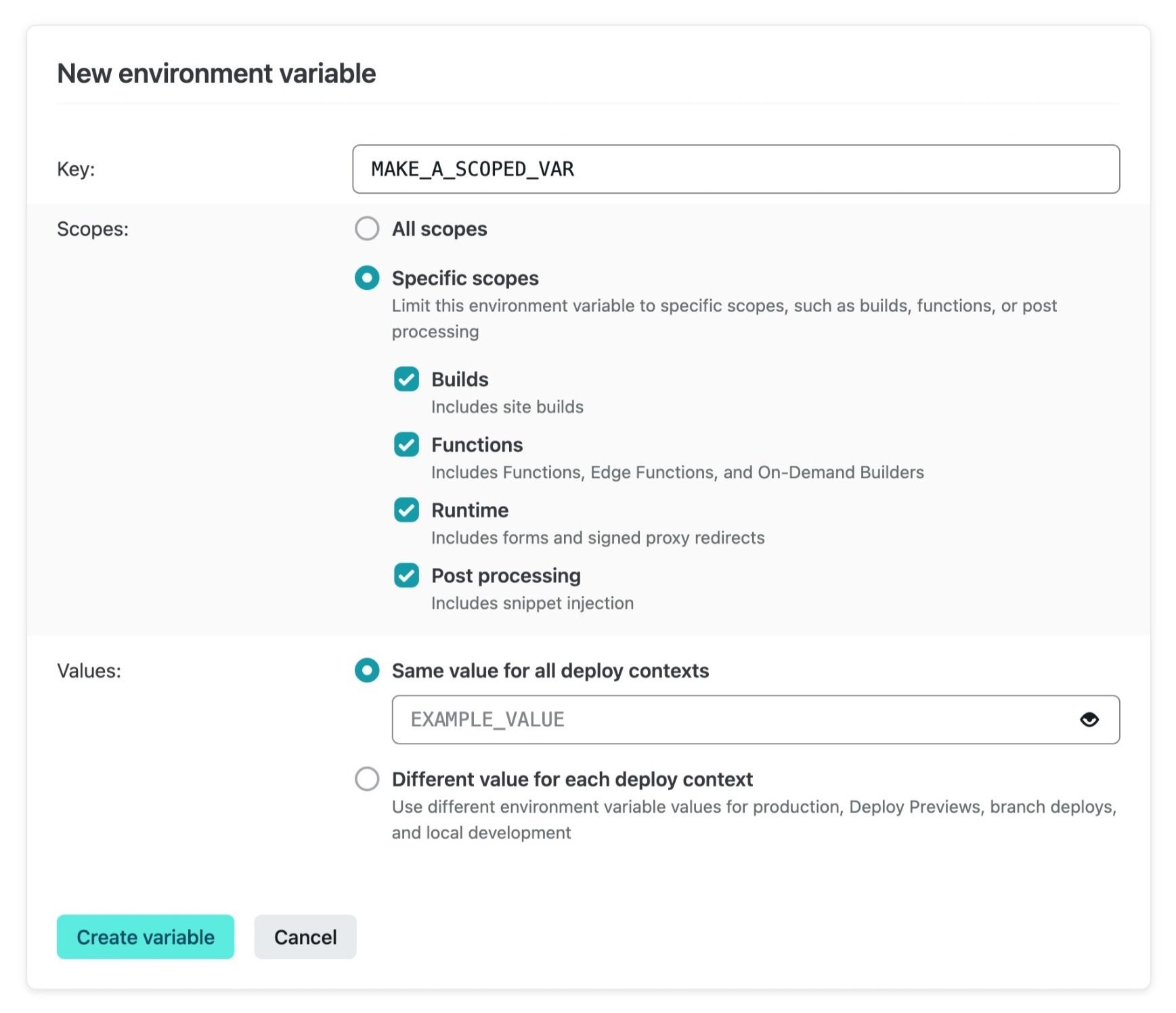1176x1013 pixels.
Task: Choose Different value for each deploy context
Action: pos(367,779)
